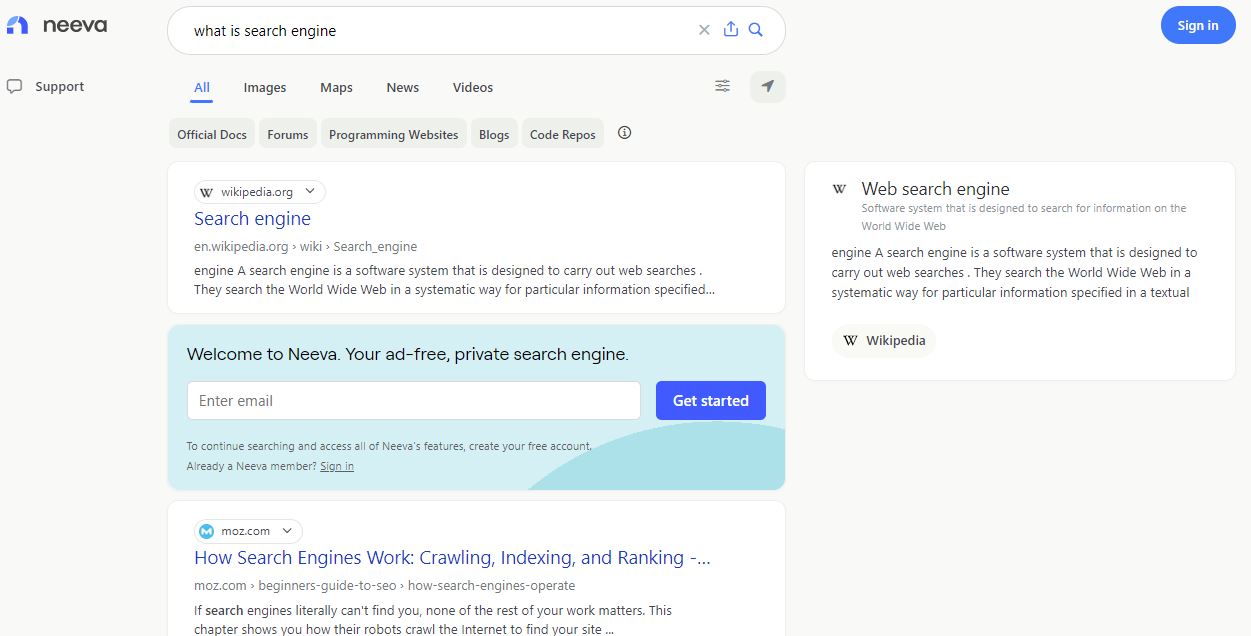
Task: Click the Support chat bubble icon
Action: (x=14, y=87)
